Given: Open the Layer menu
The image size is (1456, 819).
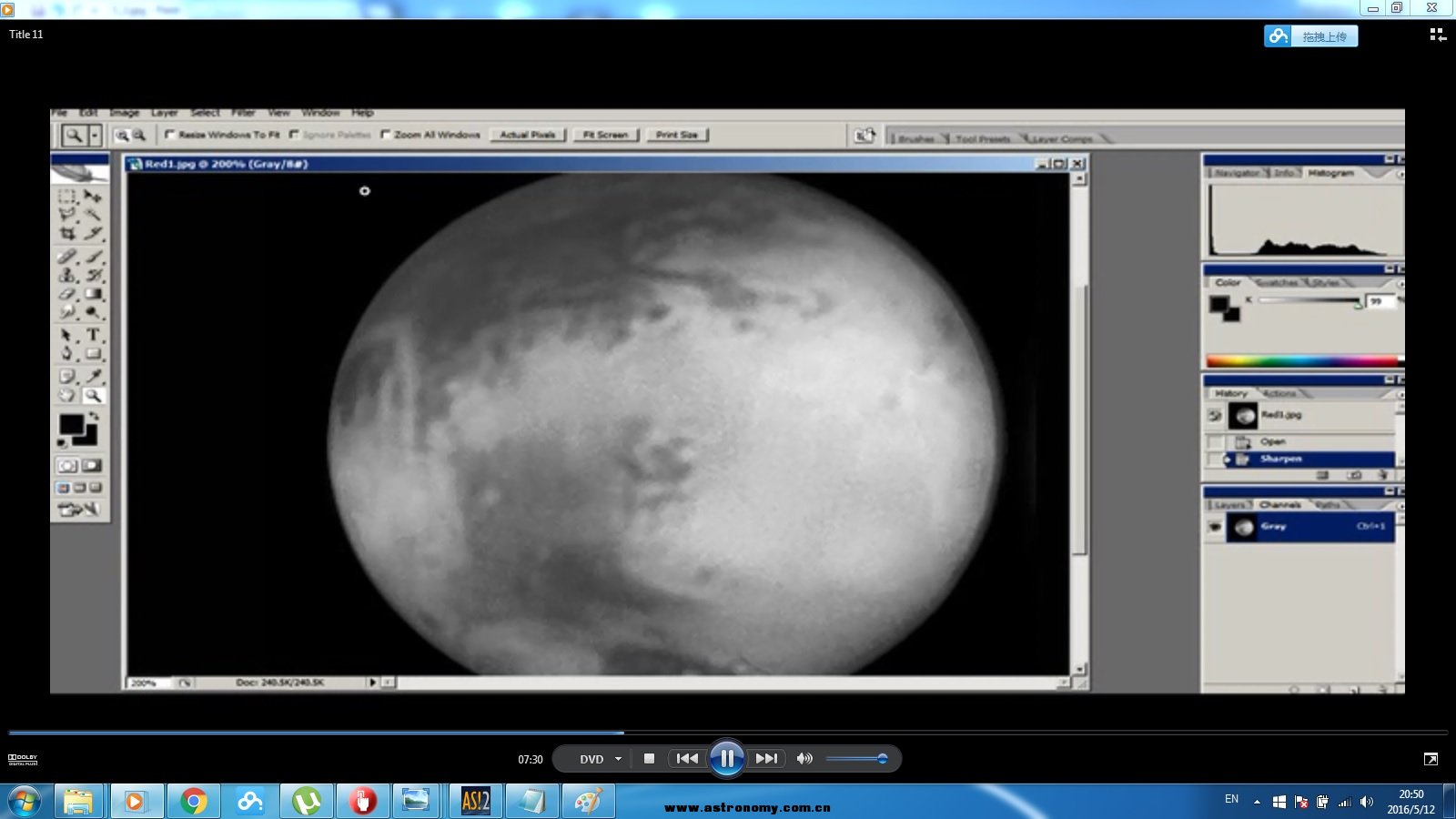Looking at the screenshot, I should click(164, 113).
